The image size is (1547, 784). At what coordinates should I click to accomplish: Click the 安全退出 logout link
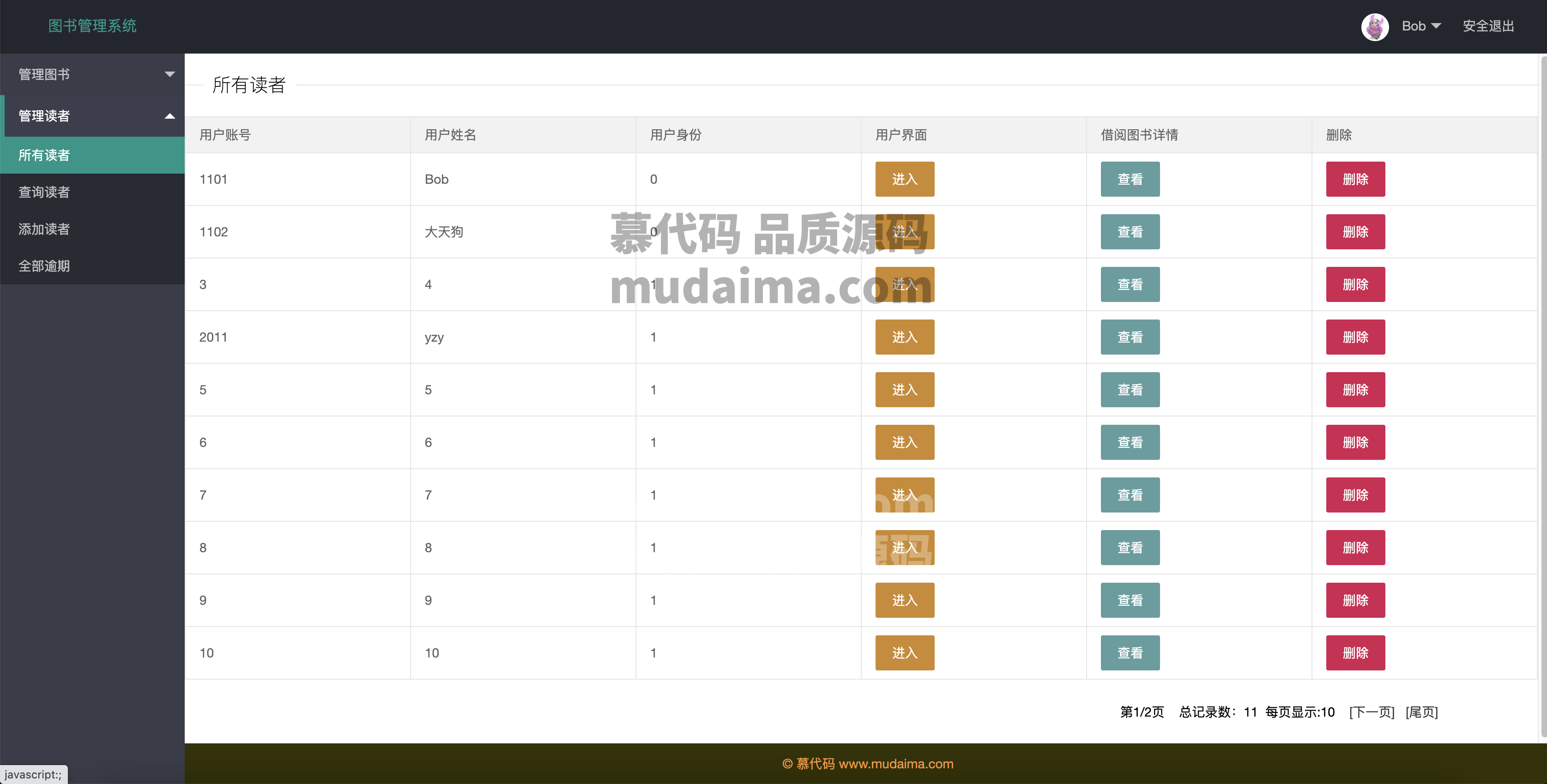(x=1488, y=26)
